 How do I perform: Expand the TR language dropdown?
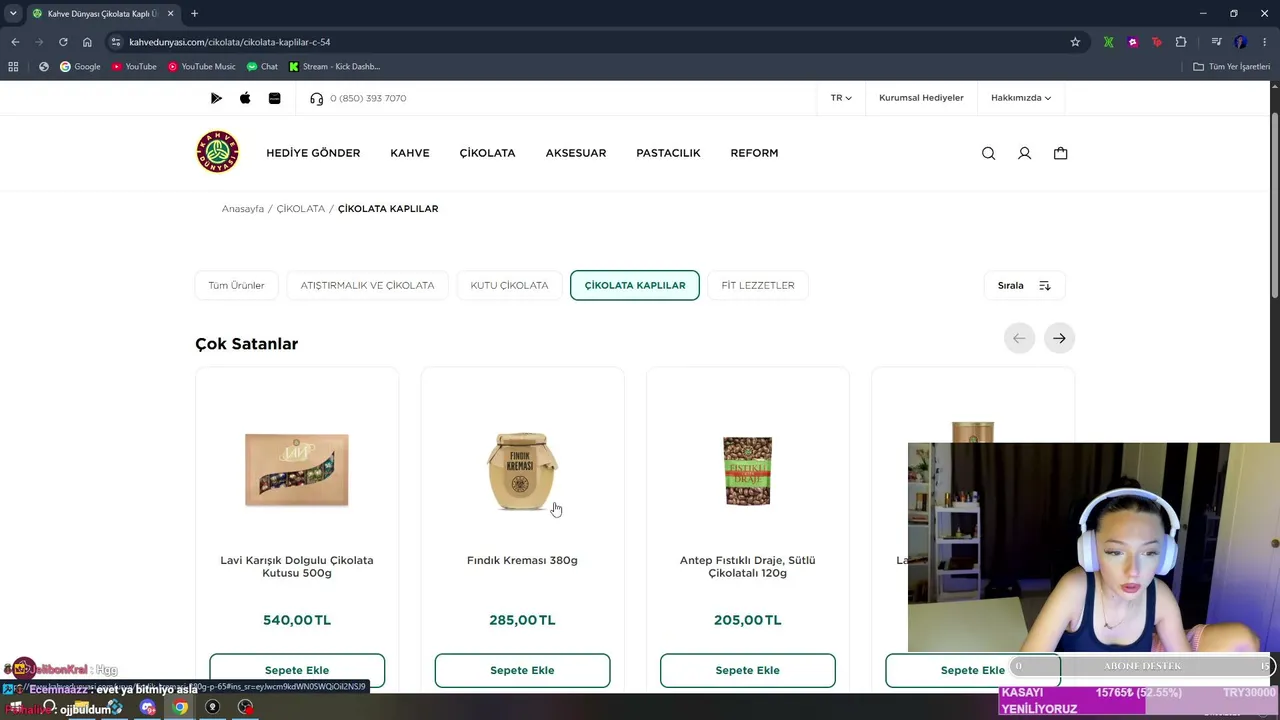(x=841, y=98)
